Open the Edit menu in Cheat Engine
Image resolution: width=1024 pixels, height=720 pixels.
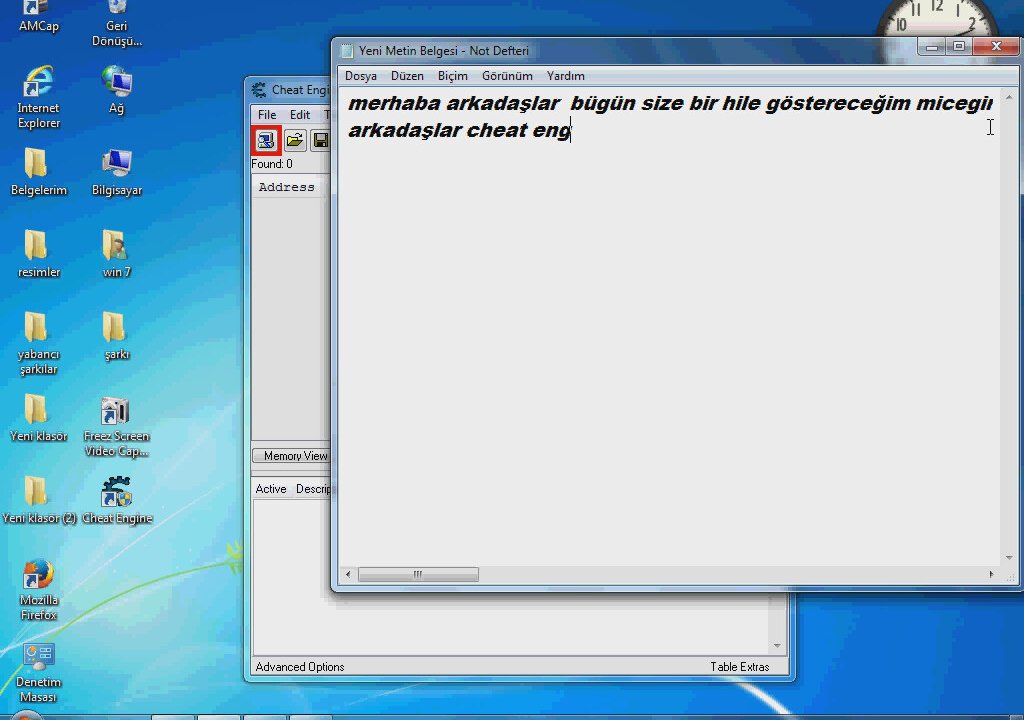300,114
